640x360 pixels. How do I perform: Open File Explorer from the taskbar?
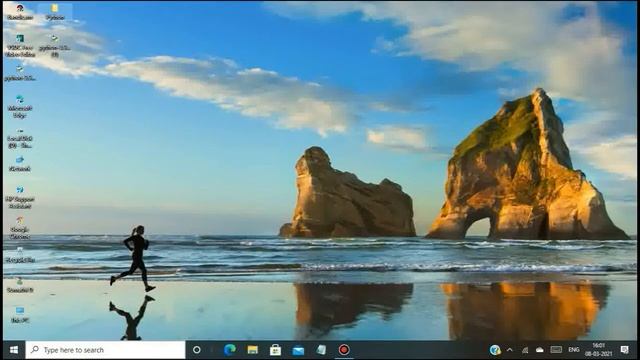253,350
